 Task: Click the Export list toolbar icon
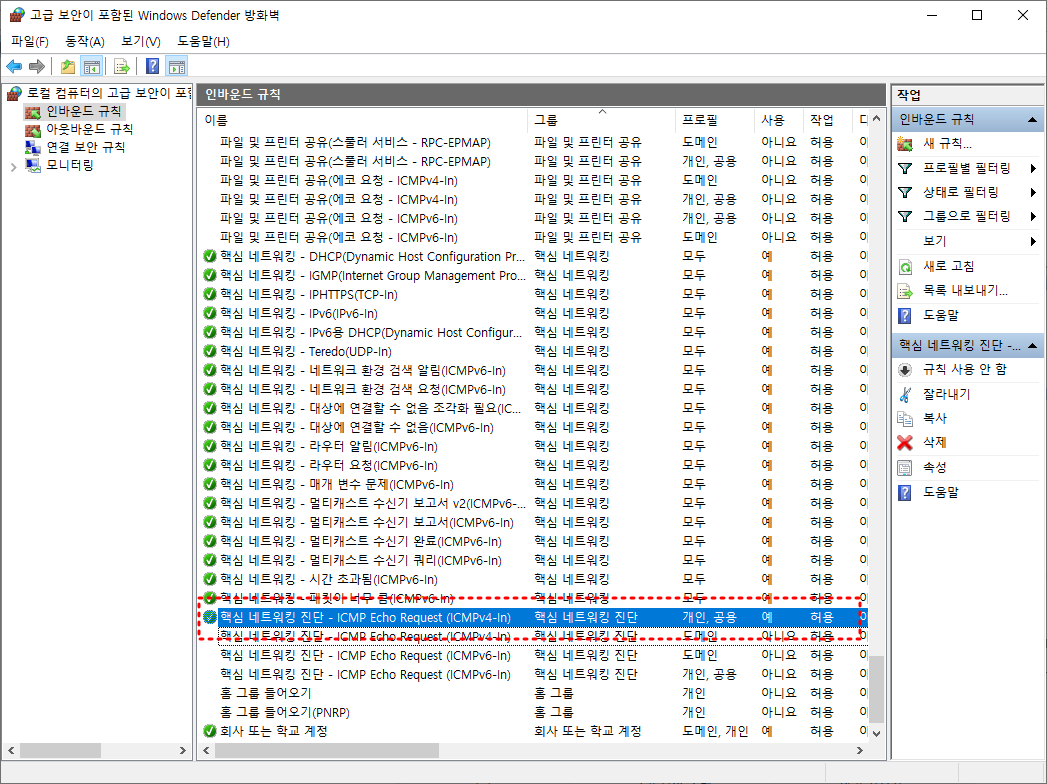tap(122, 66)
